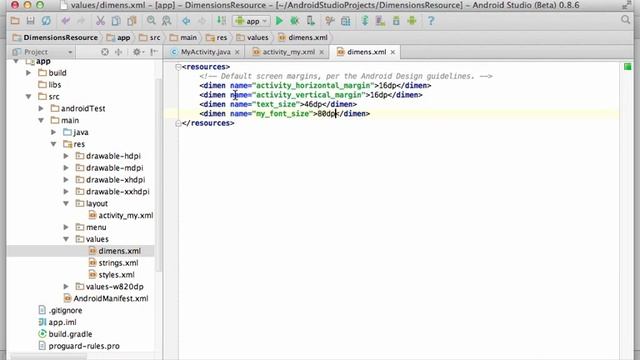Click the Redo toolbar icon
640x360 pixels.
pyautogui.click(x=81, y=21)
